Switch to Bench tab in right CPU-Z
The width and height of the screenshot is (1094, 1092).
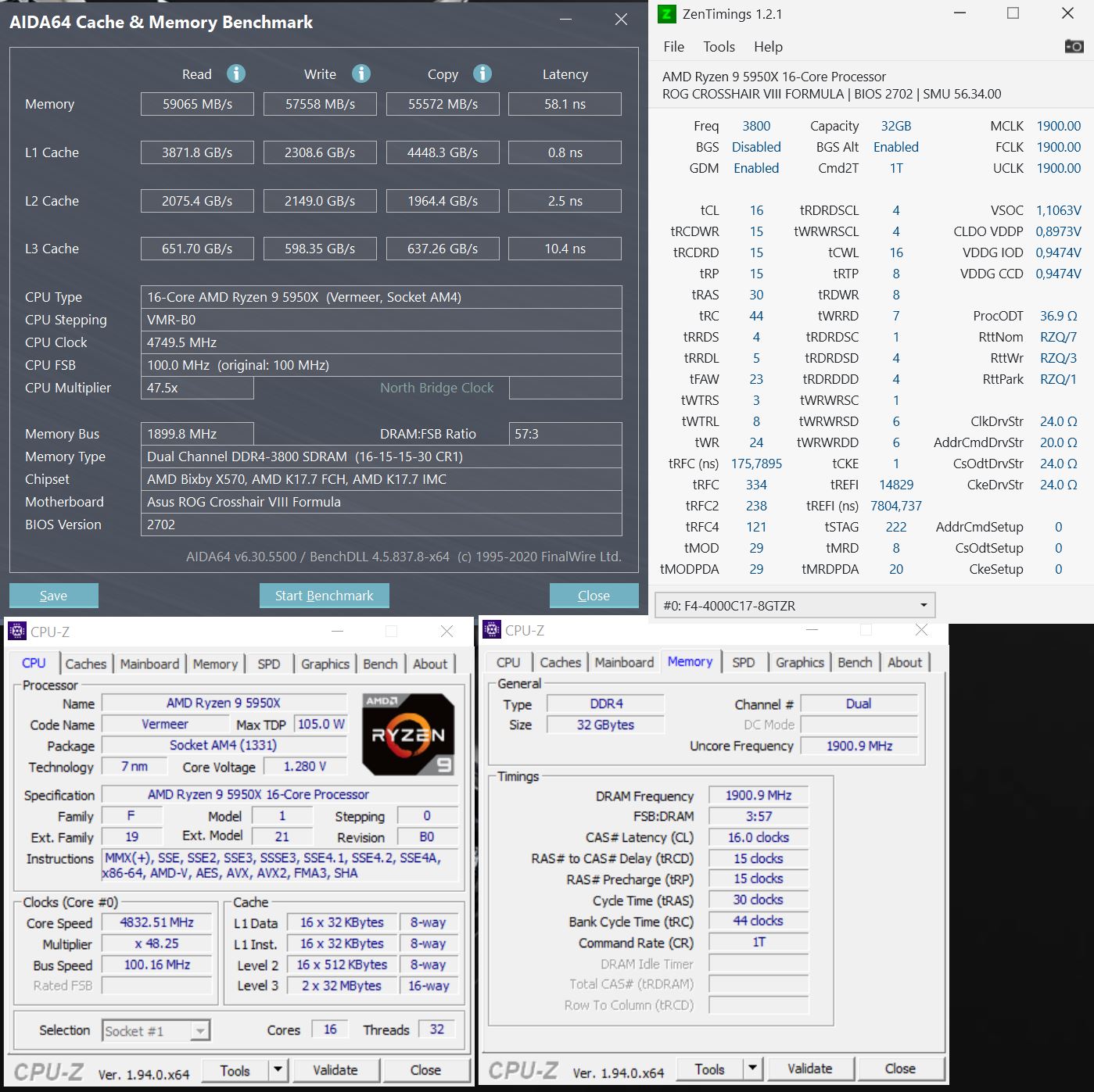(855, 662)
